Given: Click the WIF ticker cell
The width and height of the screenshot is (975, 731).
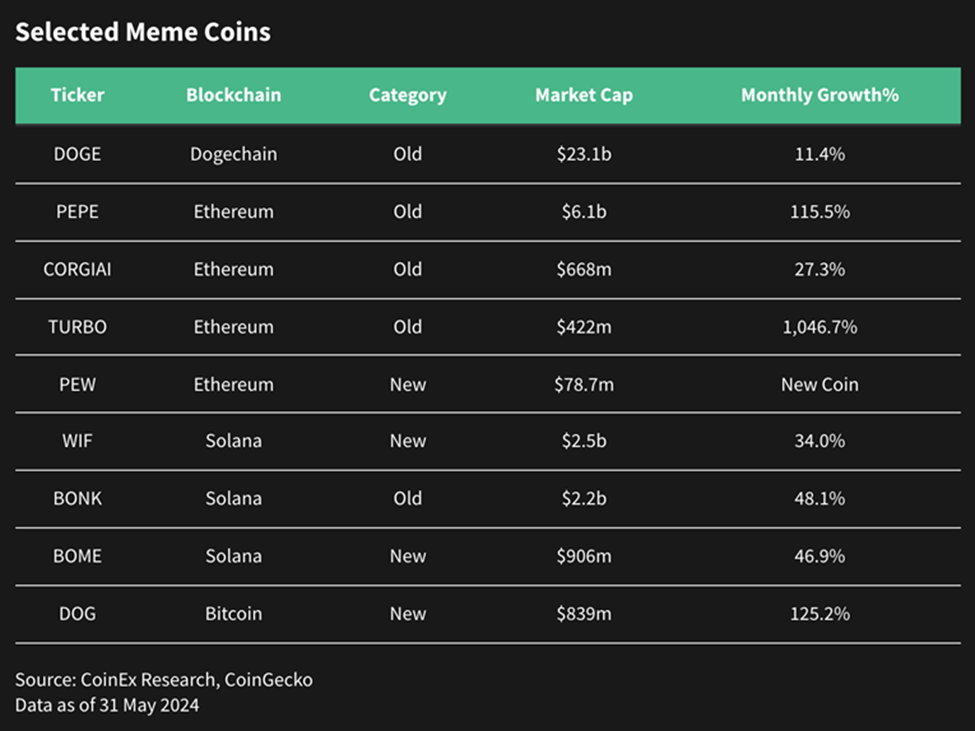Looking at the screenshot, I should (77, 441).
